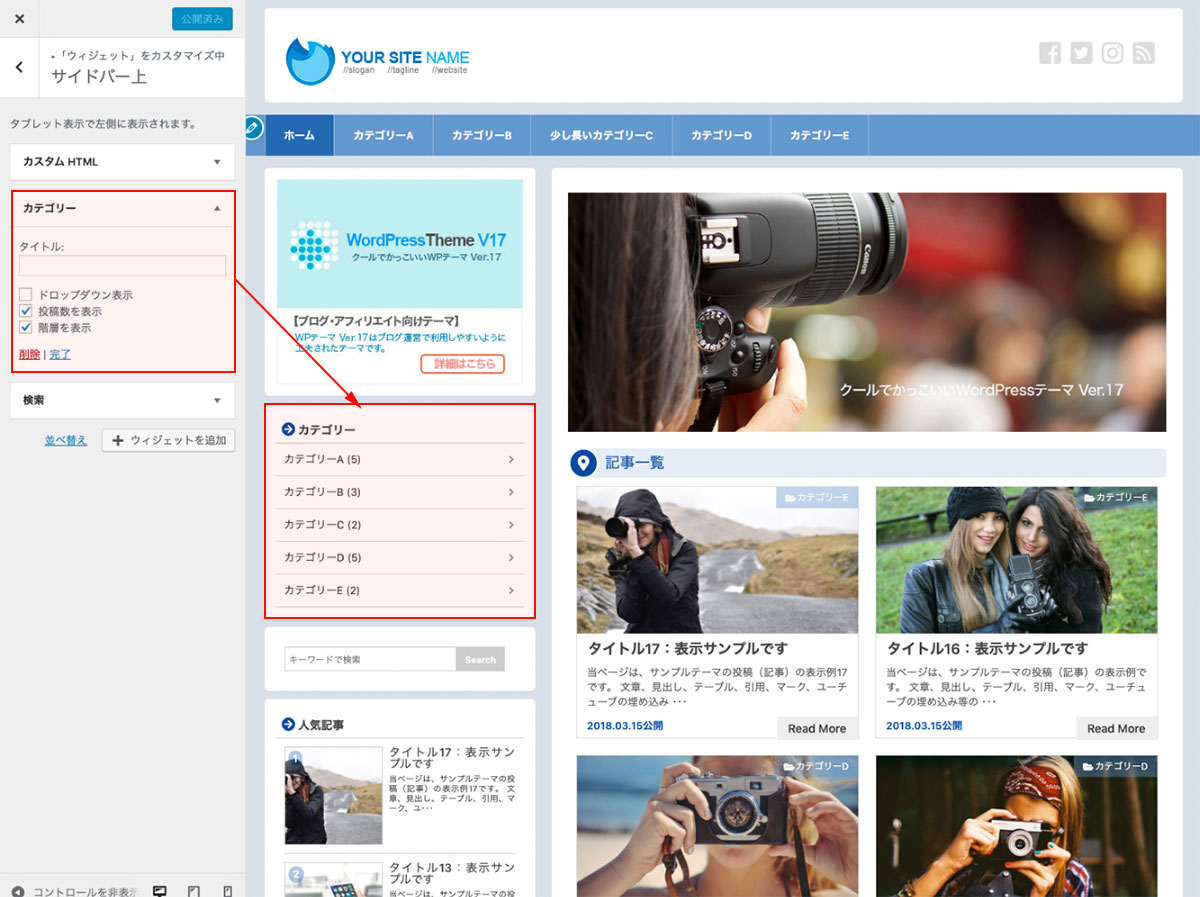This screenshot has width=1200, height=897.
Task: Click the タイトル input field
Action: 122,265
